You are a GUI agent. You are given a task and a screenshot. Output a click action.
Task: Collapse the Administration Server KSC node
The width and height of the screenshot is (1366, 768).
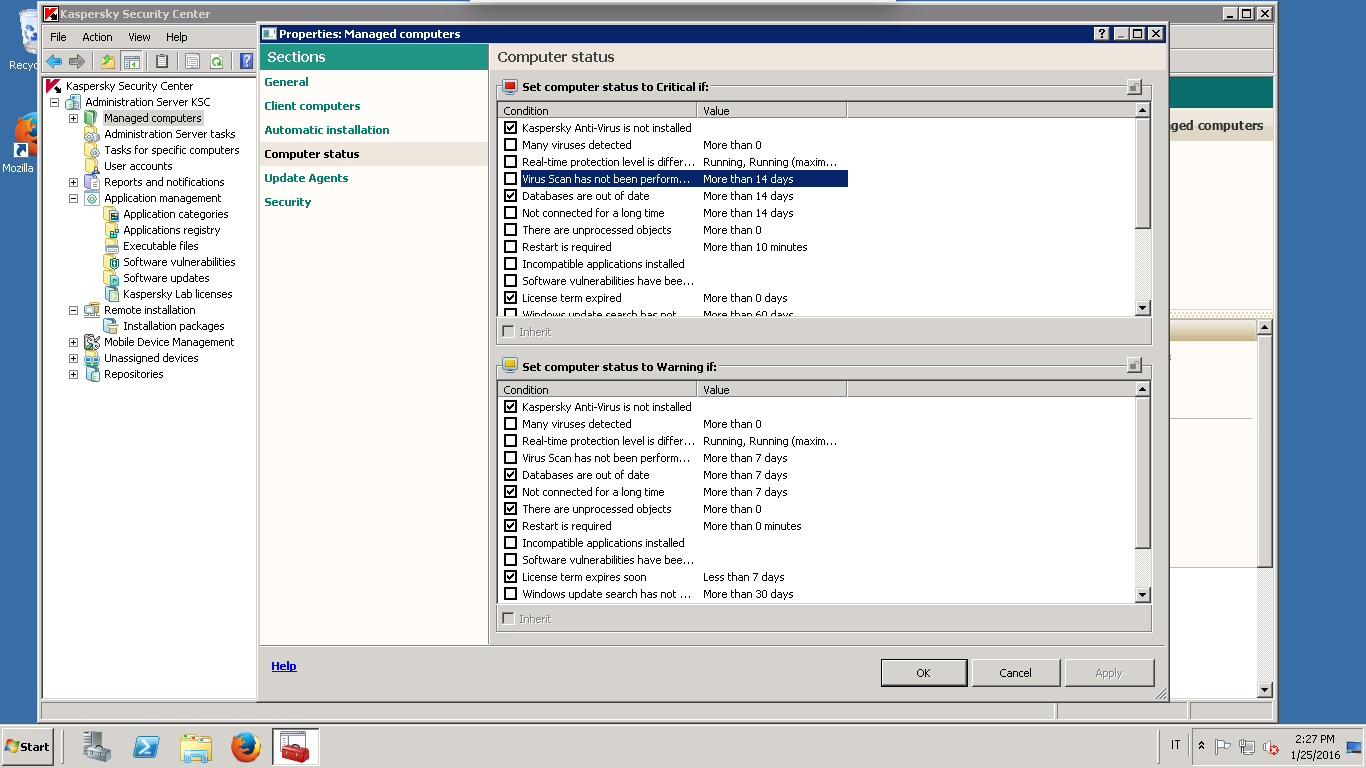54,102
